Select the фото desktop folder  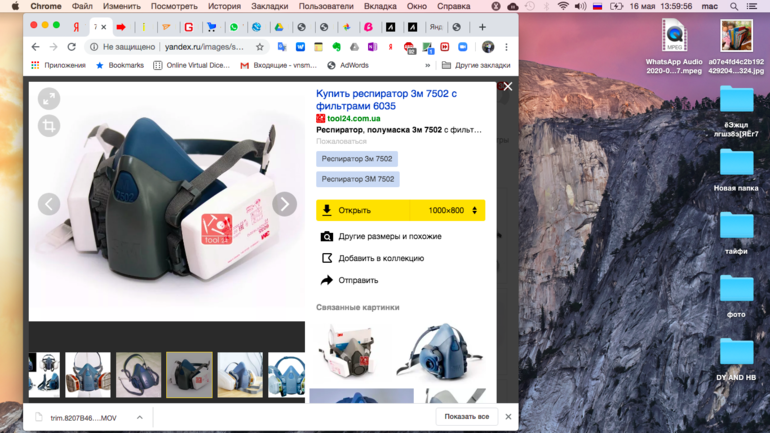coord(736,296)
